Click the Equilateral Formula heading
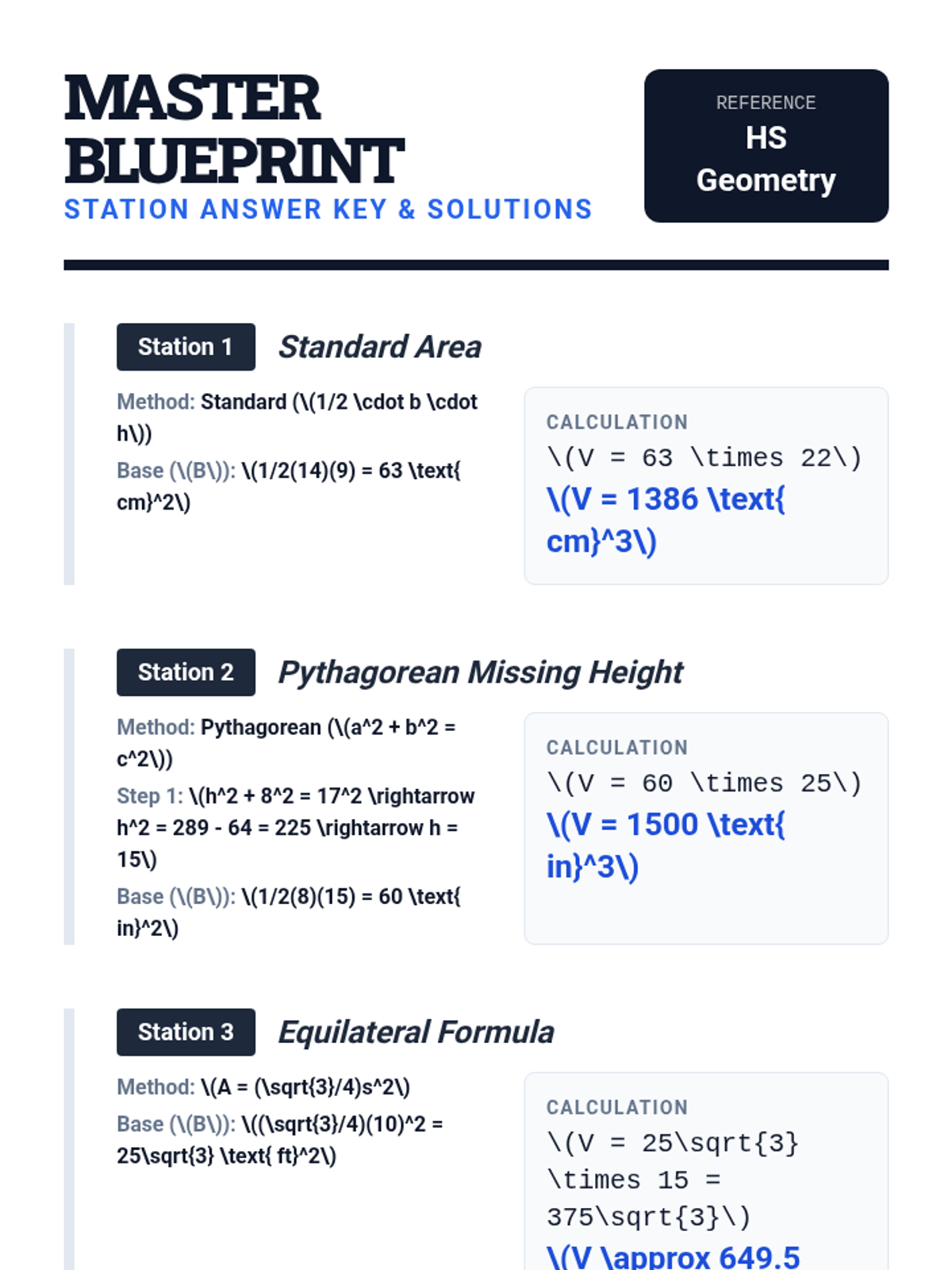952x1270 pixels. [x=416, y=1032]
